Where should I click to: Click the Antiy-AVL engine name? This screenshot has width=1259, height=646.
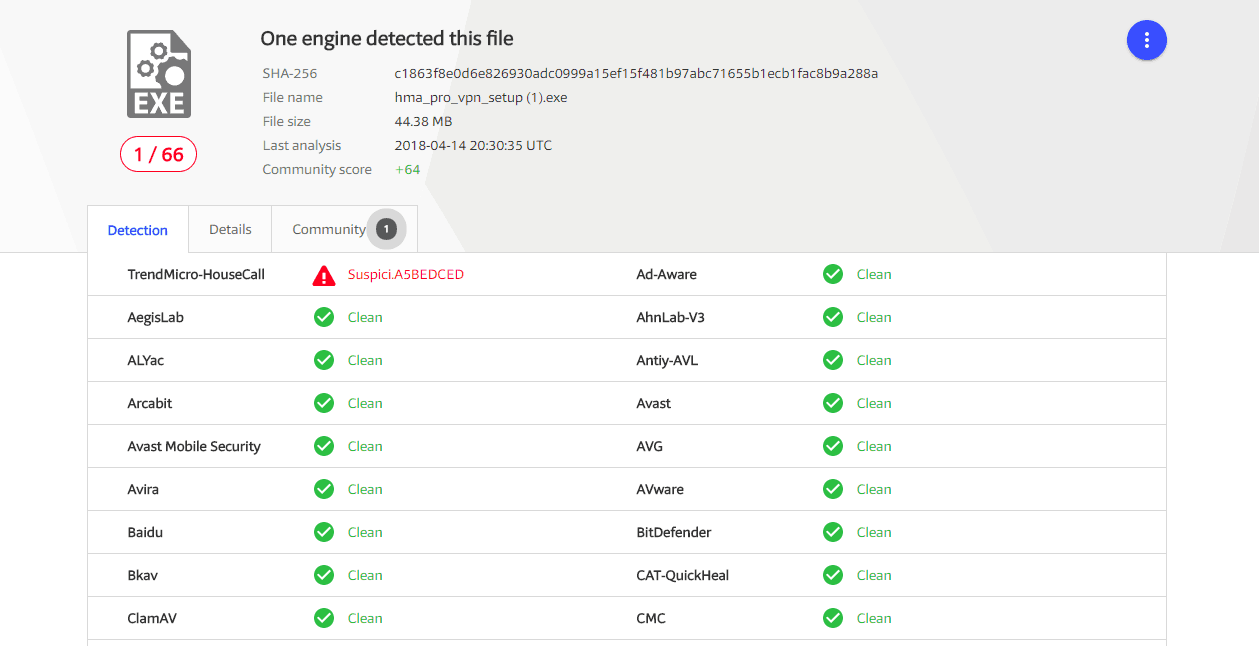pyautogui.click(x=667, y=360)
